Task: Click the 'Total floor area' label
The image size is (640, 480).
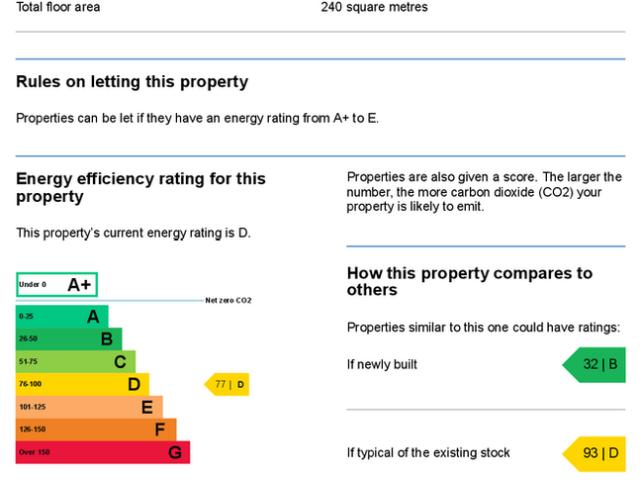Action: tap(58, 7)
